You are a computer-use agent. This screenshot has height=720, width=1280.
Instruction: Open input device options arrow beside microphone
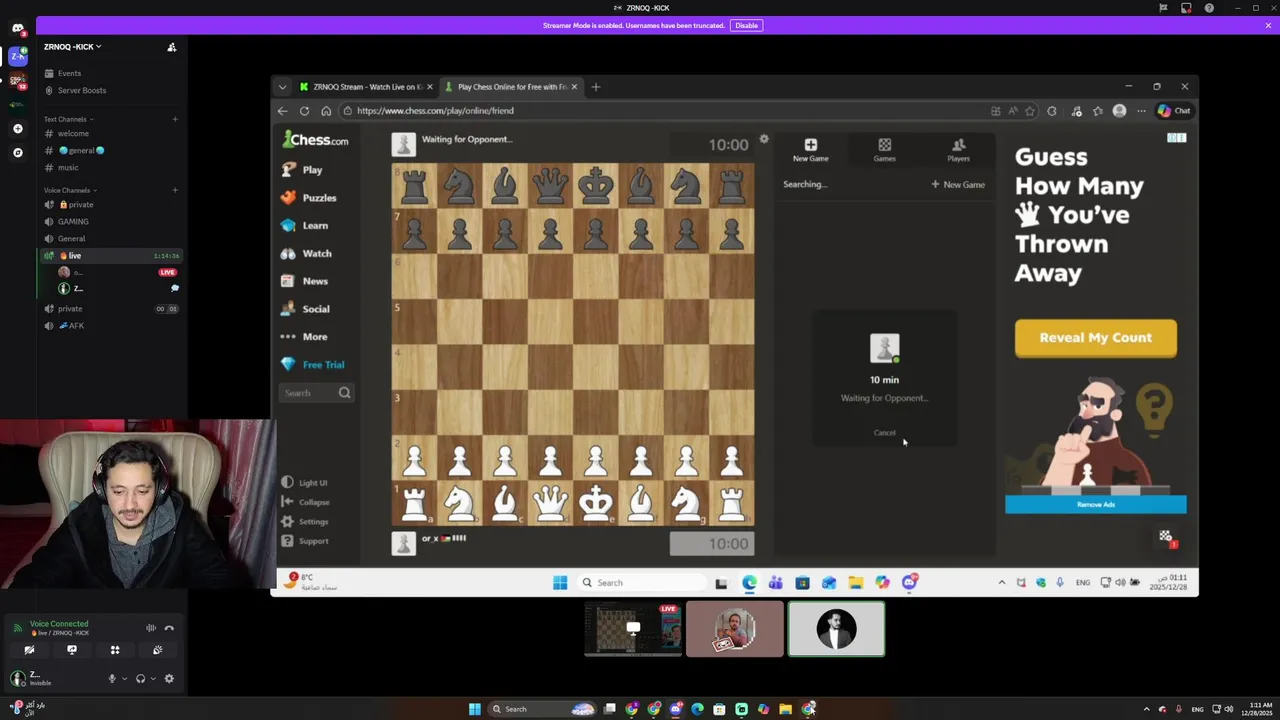(x=124, y=679)
